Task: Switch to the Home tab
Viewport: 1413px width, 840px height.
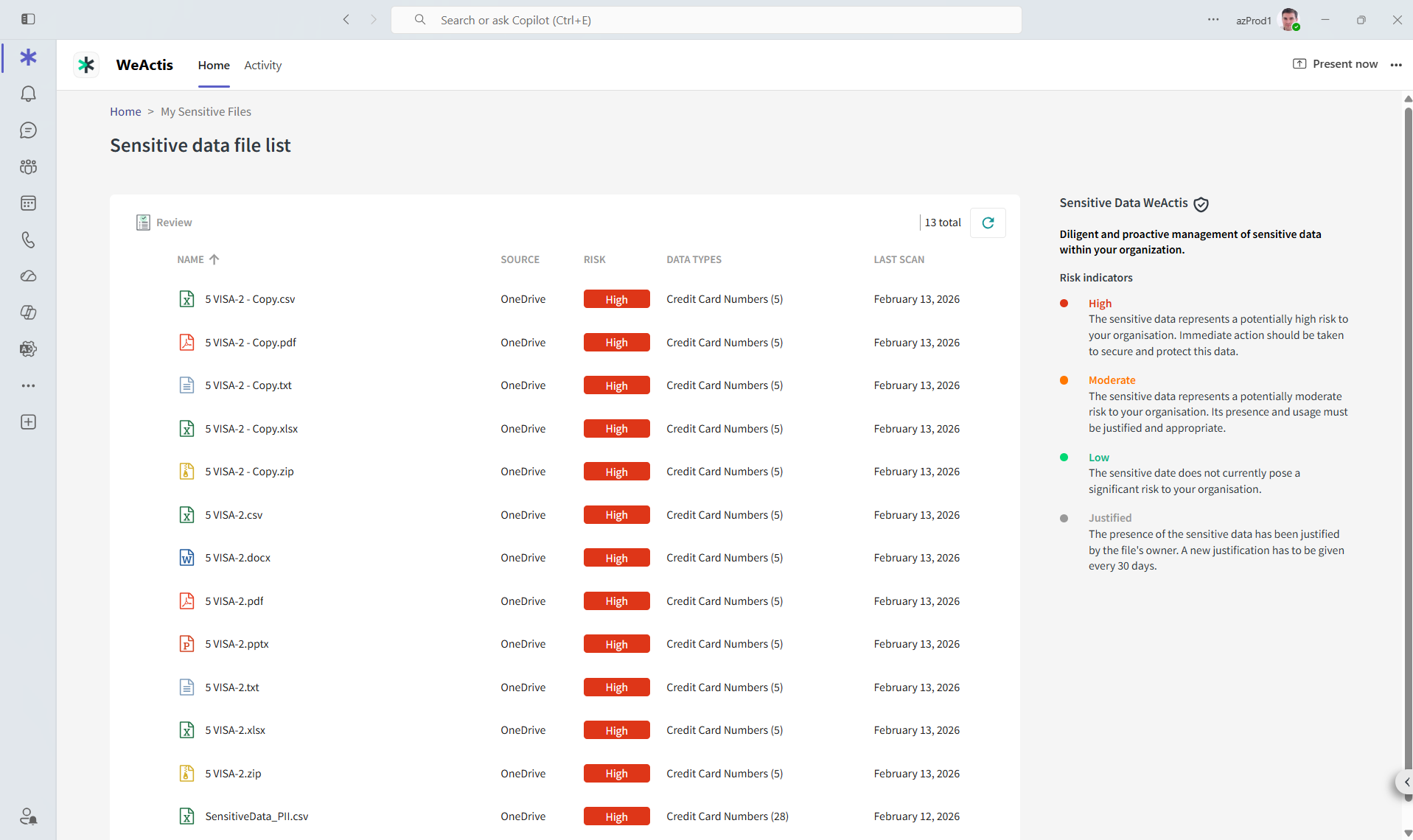Action: coord(214,65)
